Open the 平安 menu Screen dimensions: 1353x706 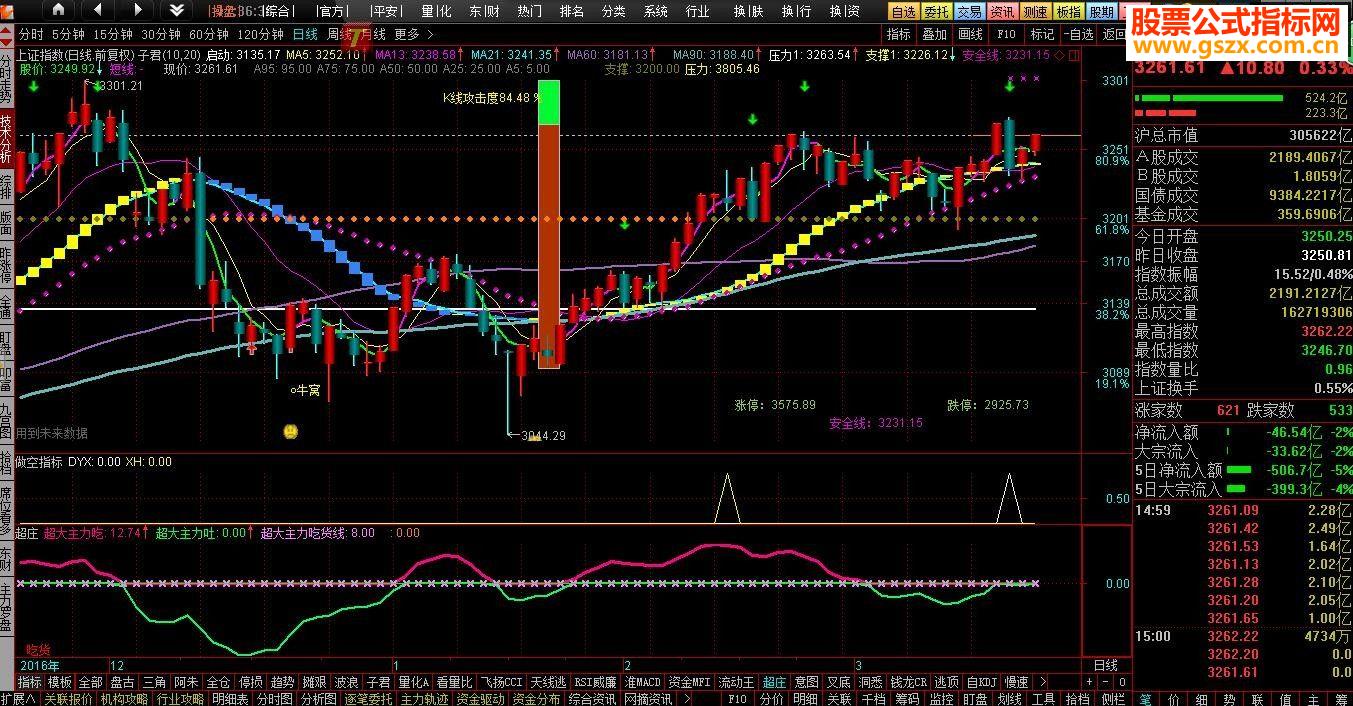pyautogui.click(x=384, y=11)
